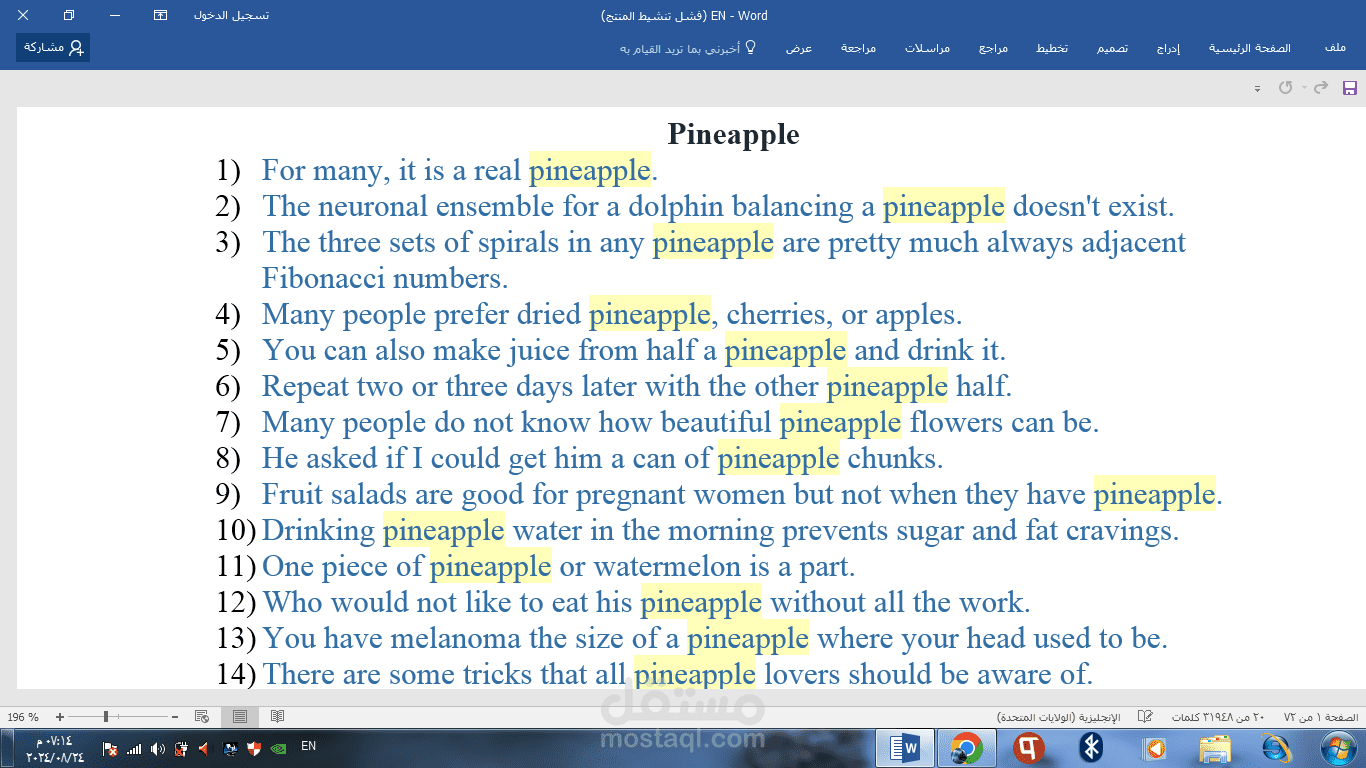Click Fibonacci in sentence 3
1366x768 pixels.
pos(323,278)
